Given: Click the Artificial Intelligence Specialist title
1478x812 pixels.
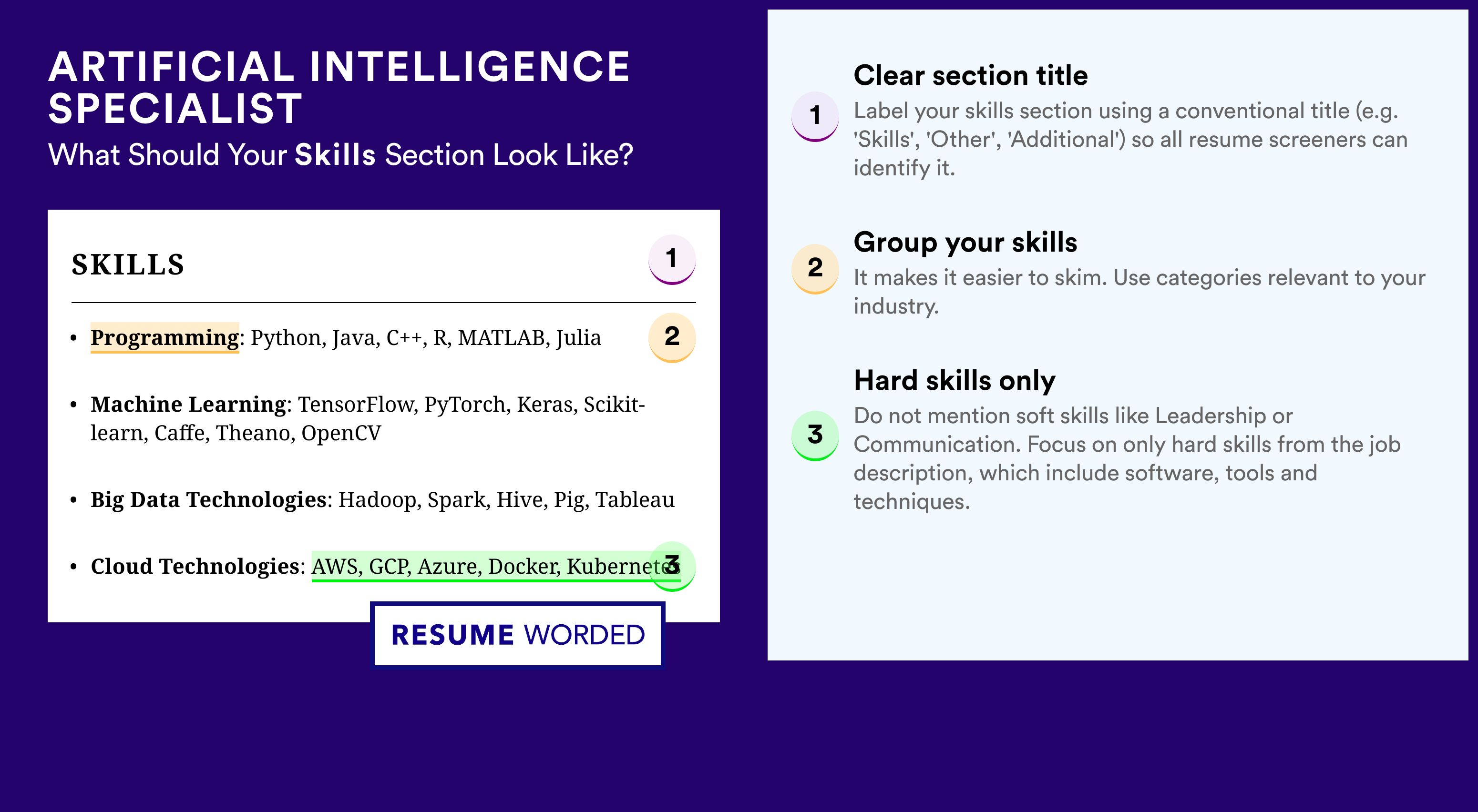Looking at the screenshot, I should point(339,87).
